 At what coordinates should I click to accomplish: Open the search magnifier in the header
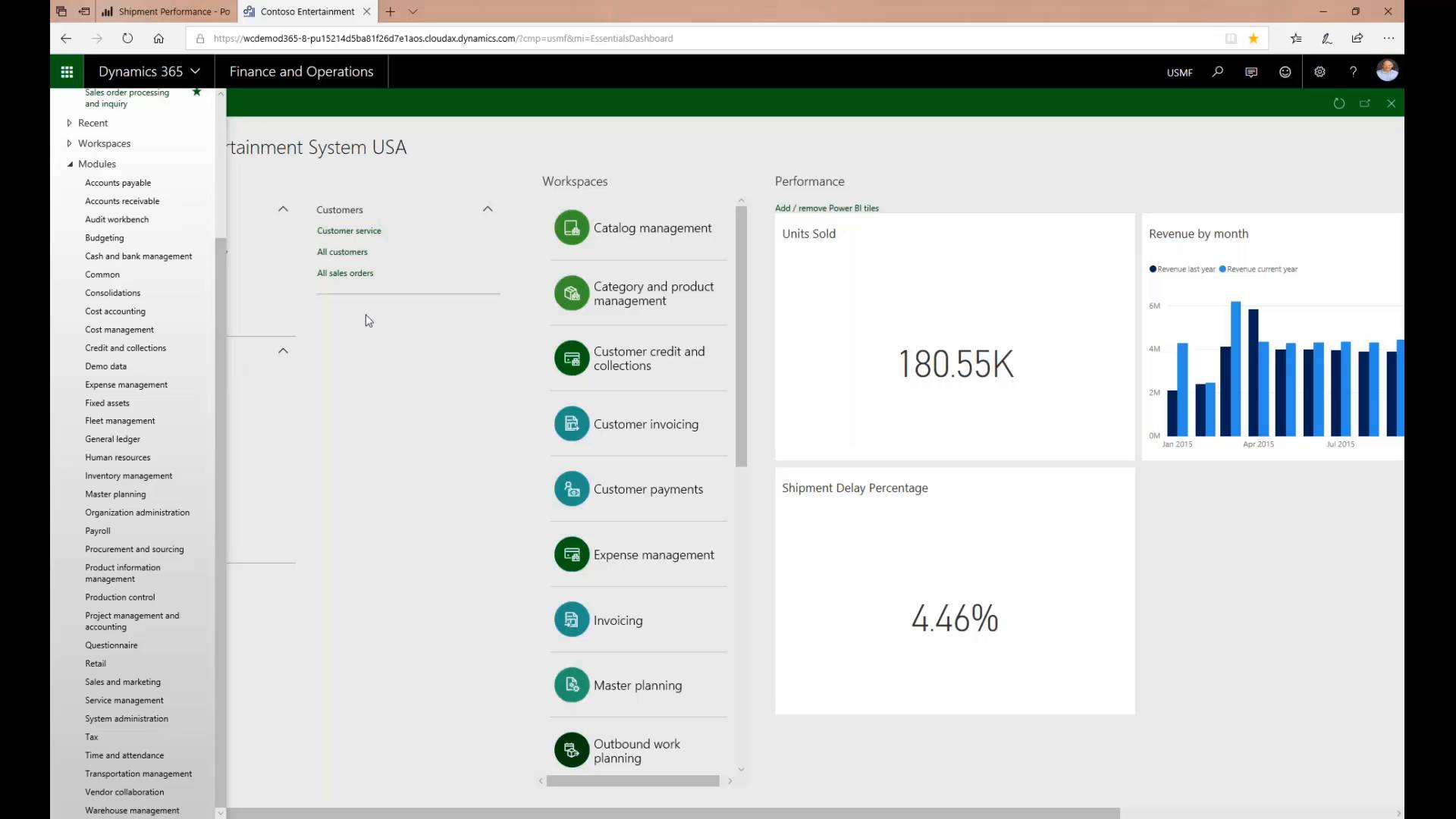[1218, 72]
